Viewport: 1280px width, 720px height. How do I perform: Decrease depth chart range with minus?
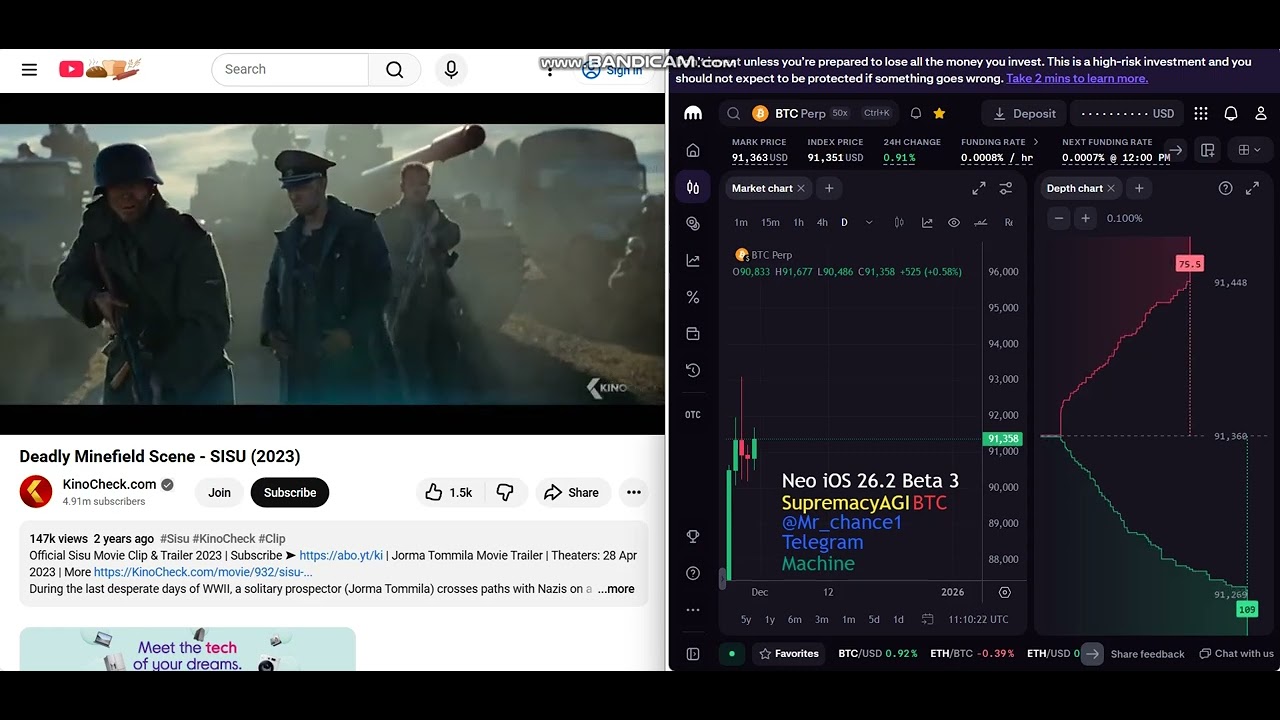coord(1059,218)
